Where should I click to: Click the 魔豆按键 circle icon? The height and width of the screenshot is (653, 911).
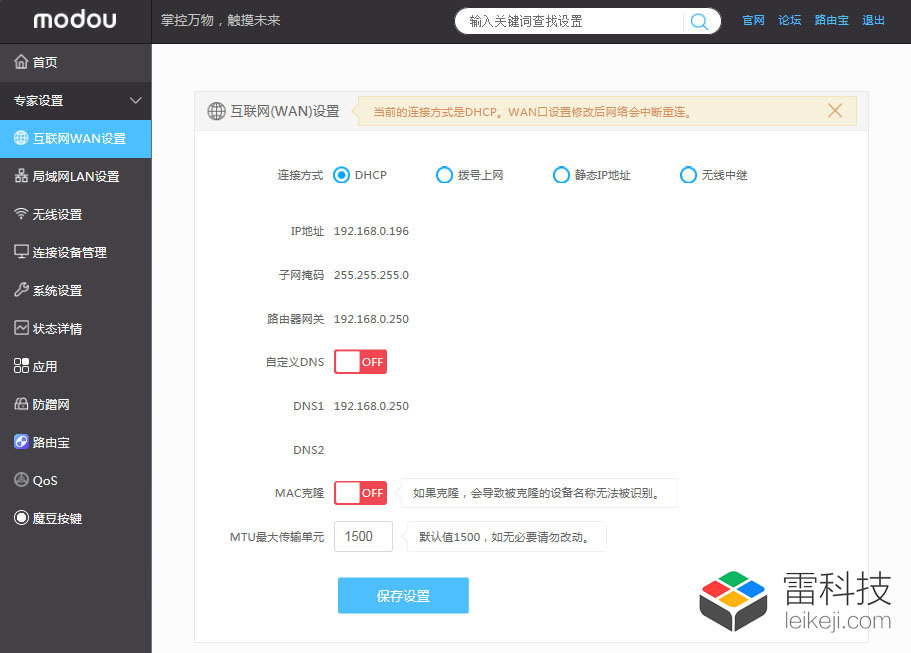pyautogui.click(x=21, y=518)
